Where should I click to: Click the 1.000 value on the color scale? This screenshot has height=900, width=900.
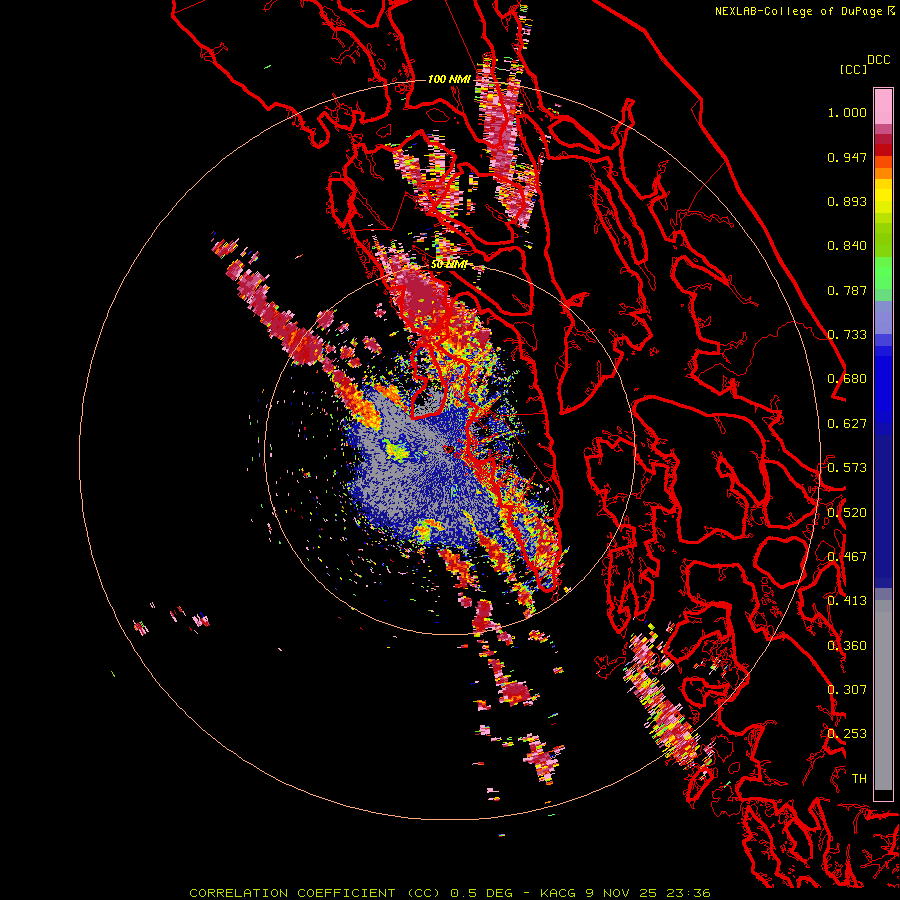tap(847, 112)
